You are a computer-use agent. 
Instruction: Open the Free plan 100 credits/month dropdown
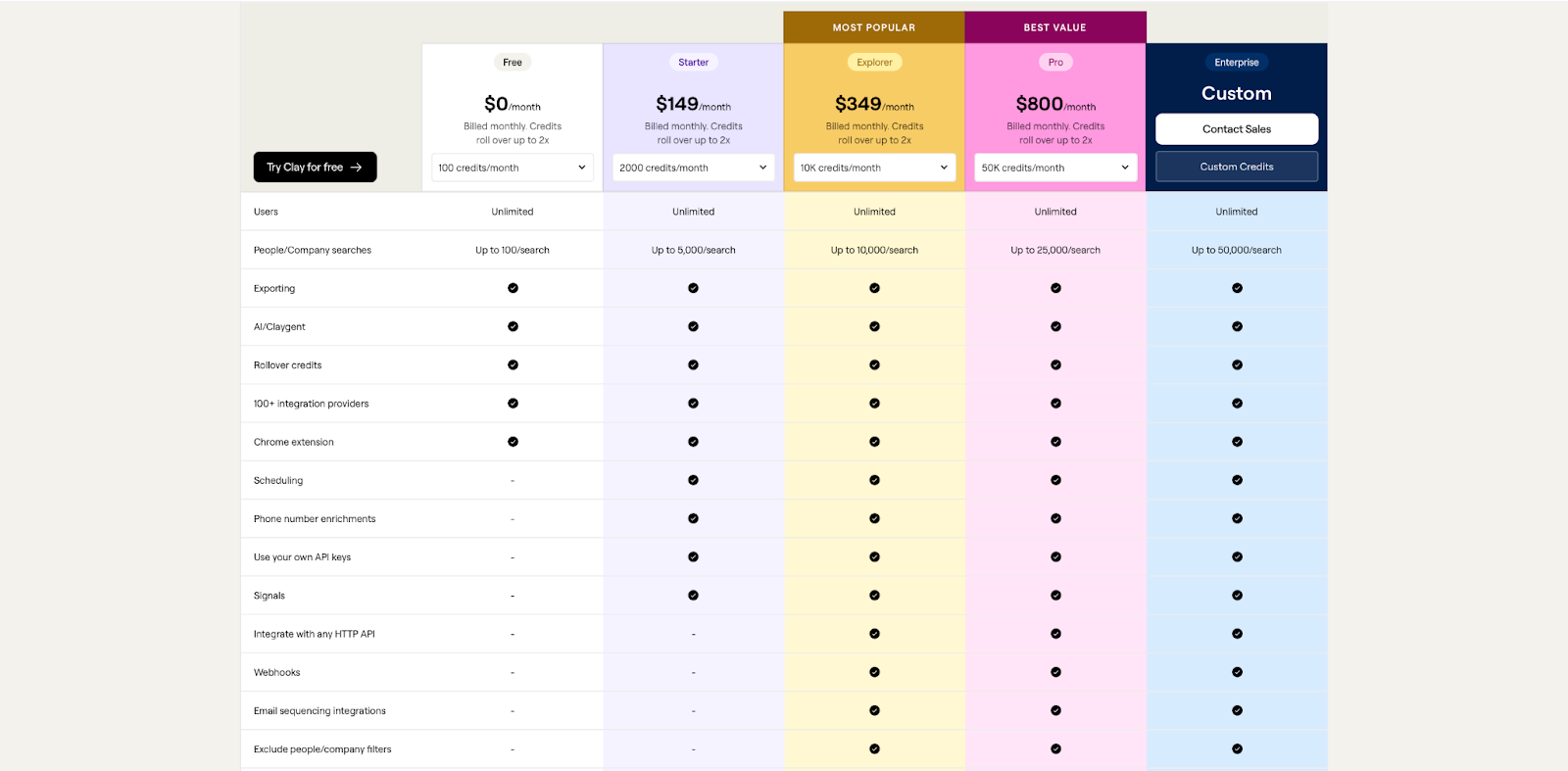[x=513, y=168]
